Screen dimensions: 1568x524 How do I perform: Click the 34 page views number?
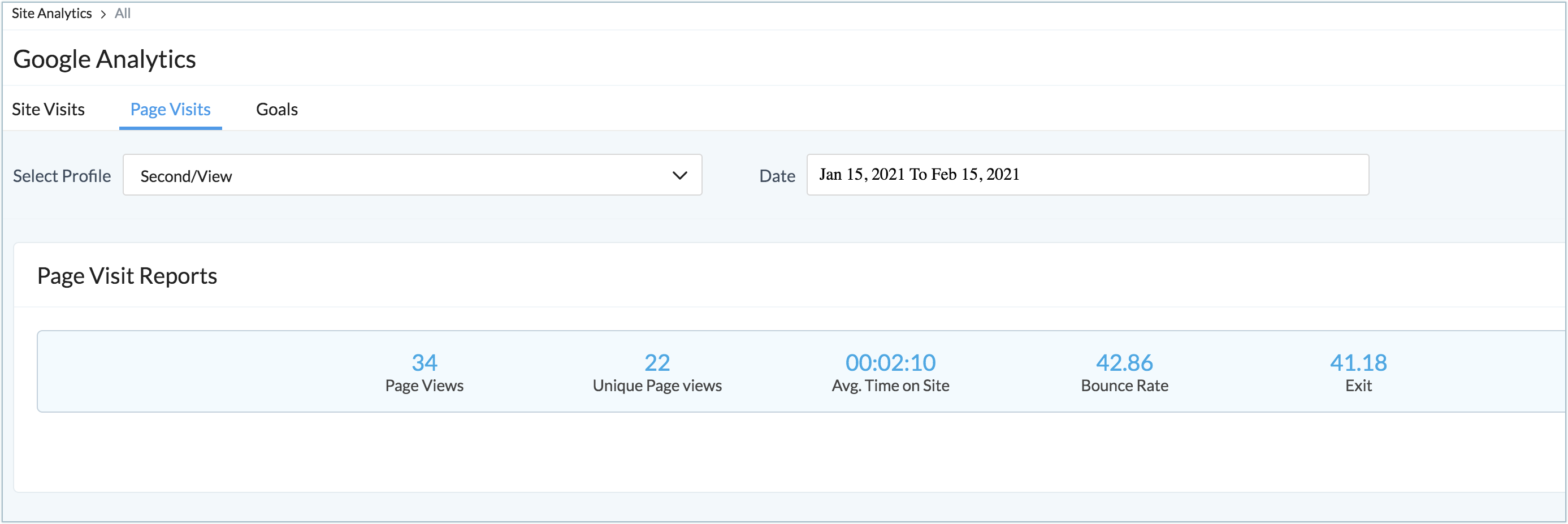coord(425,363)
